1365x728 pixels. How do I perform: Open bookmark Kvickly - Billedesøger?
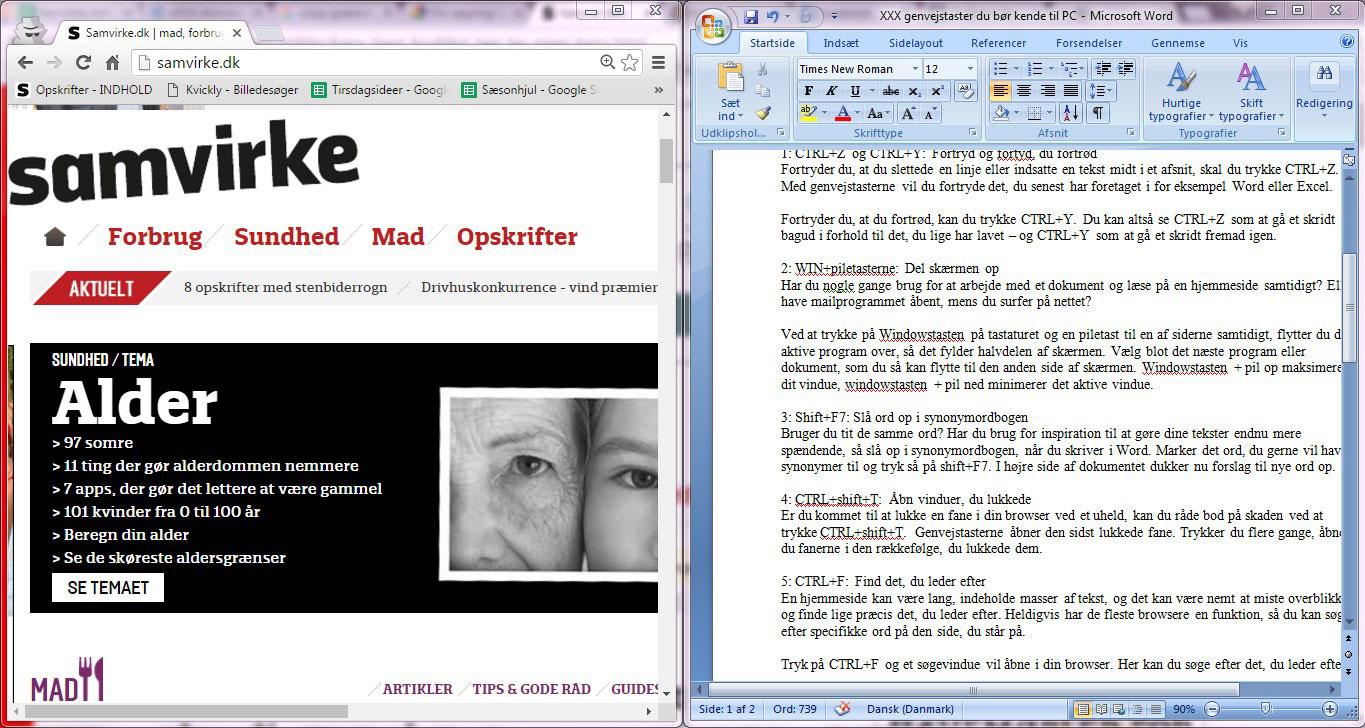[x=232, y=90]
